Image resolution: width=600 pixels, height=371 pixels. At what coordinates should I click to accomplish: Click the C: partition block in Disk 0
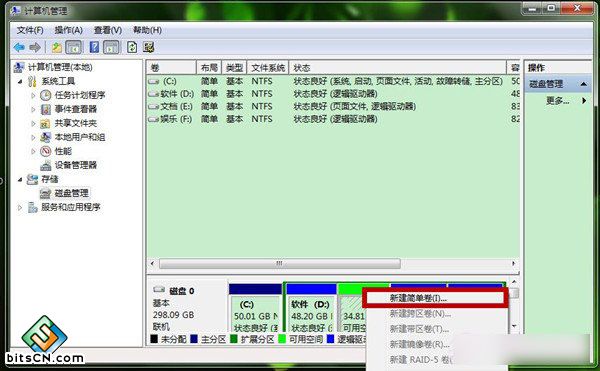[256, 308]
